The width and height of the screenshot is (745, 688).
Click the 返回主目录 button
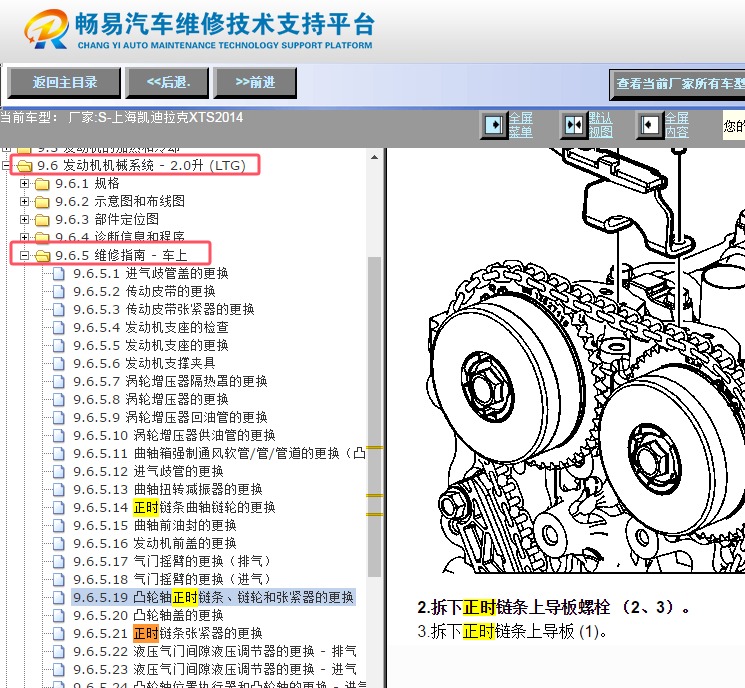64,83
